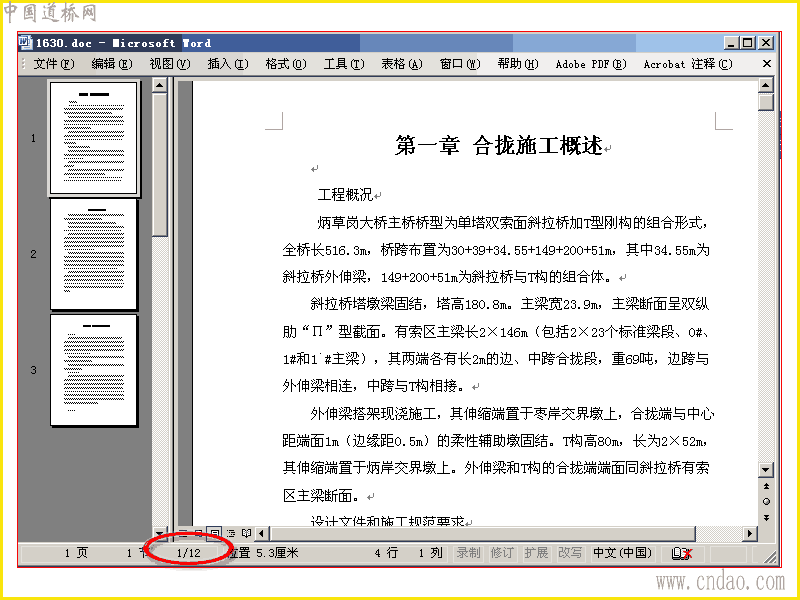Viewport: 800px width, 600px height.
Task: Open the Adobe PDF(B) menu
Action: tap(591, 64)
